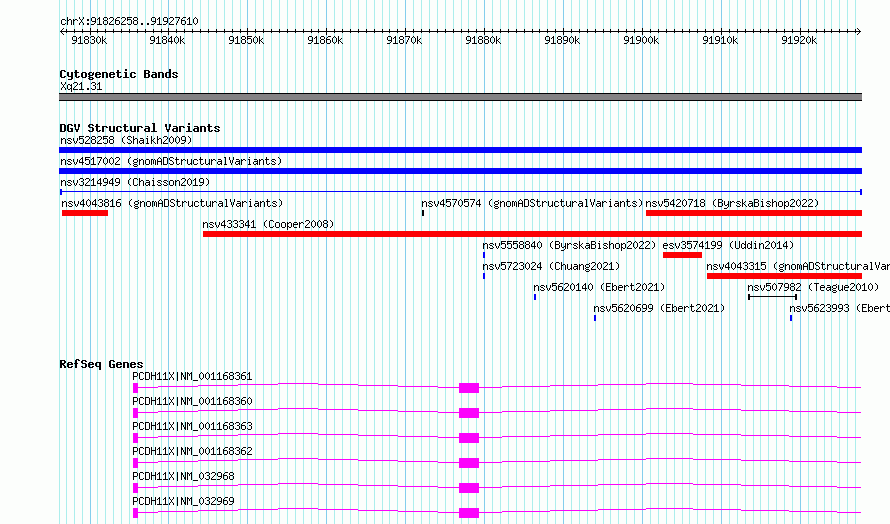
Task: Select the large exon of NM_001168360
Action: click(x=469, y=413)
